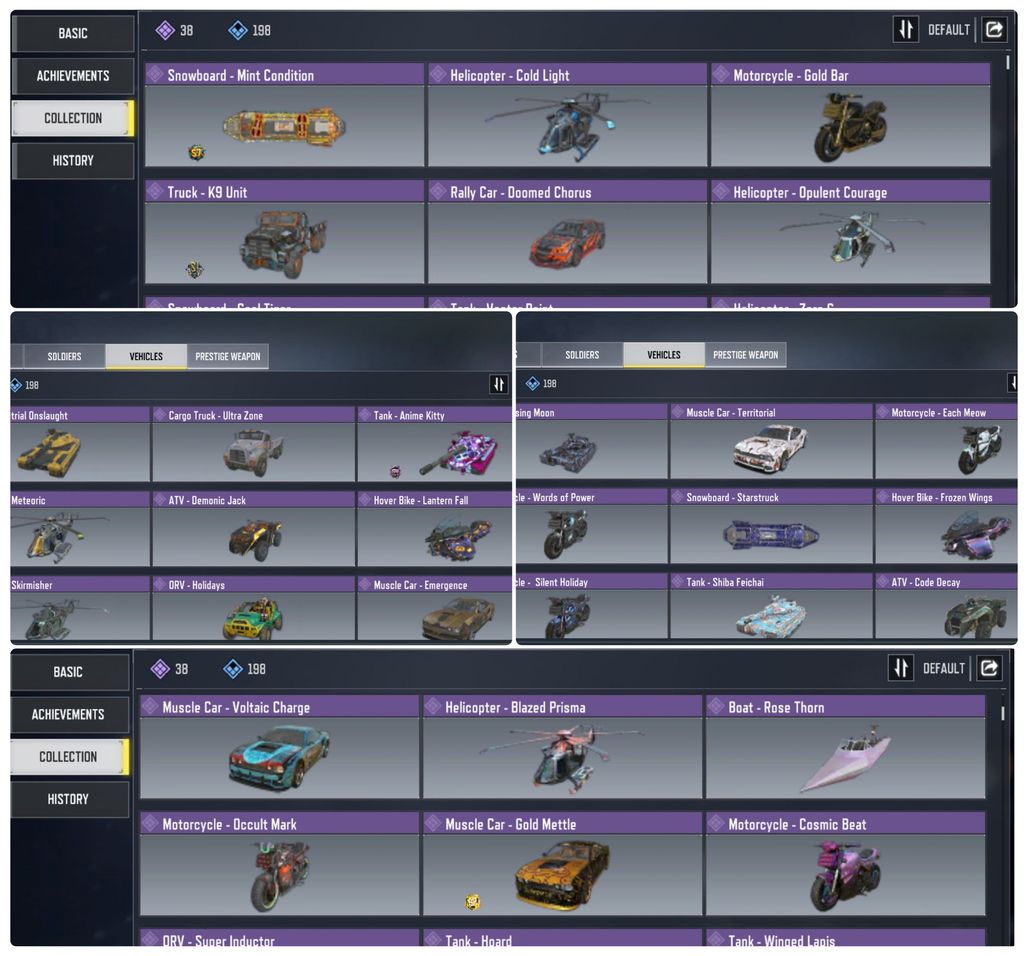
Task: Click the purple diamond 38 currency icon at top
Action: point(165,30)
